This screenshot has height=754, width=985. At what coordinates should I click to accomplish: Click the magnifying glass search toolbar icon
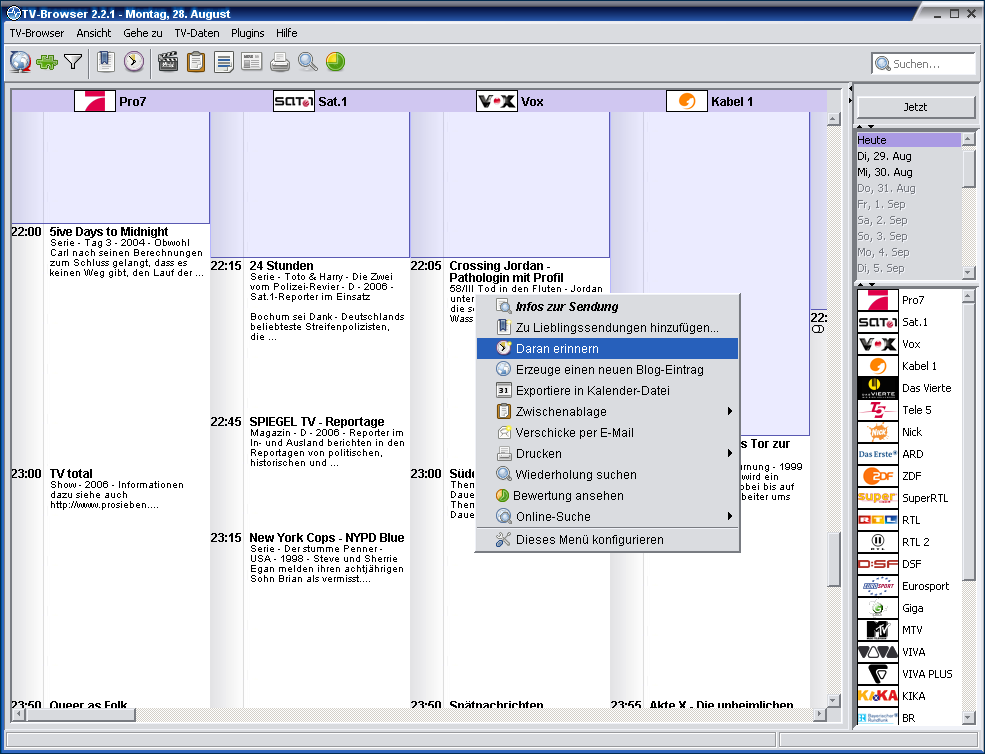307,62
